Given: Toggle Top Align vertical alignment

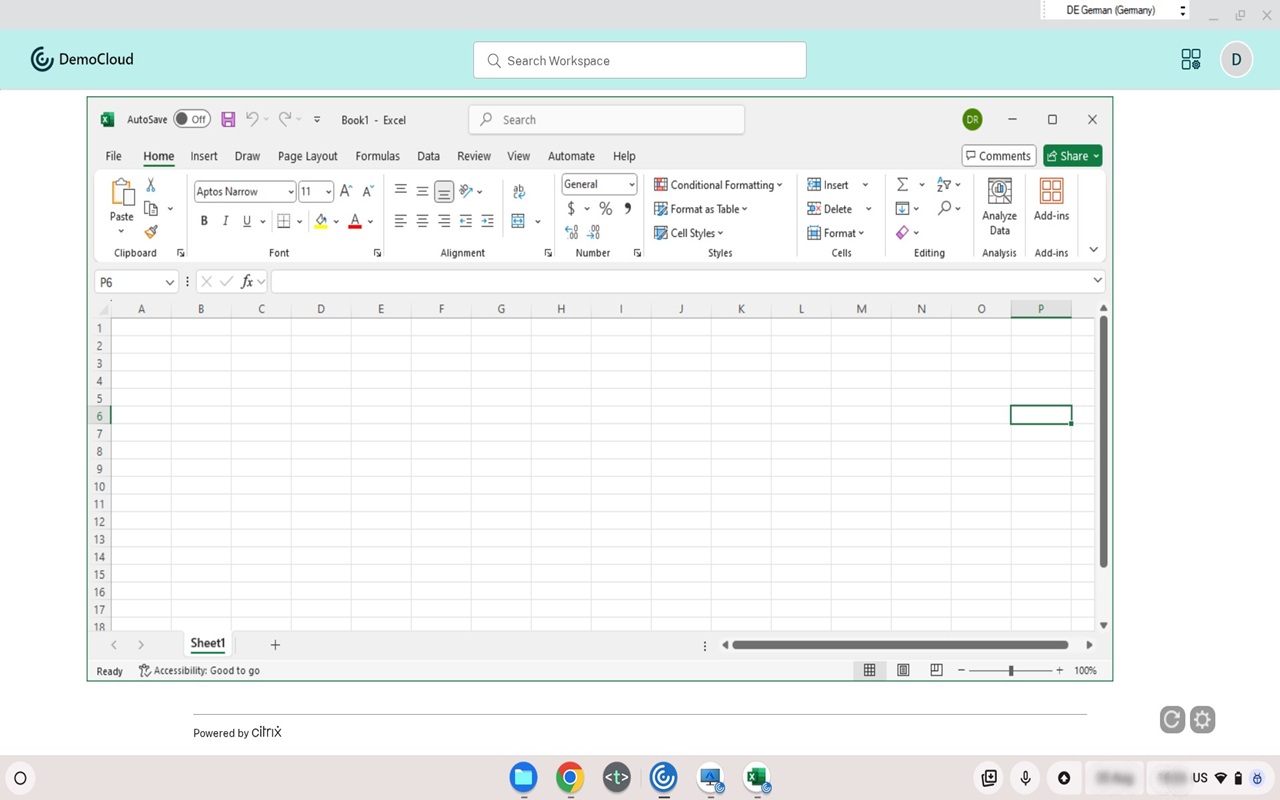Looking at the screenshot, I should (x=400, y=191).
